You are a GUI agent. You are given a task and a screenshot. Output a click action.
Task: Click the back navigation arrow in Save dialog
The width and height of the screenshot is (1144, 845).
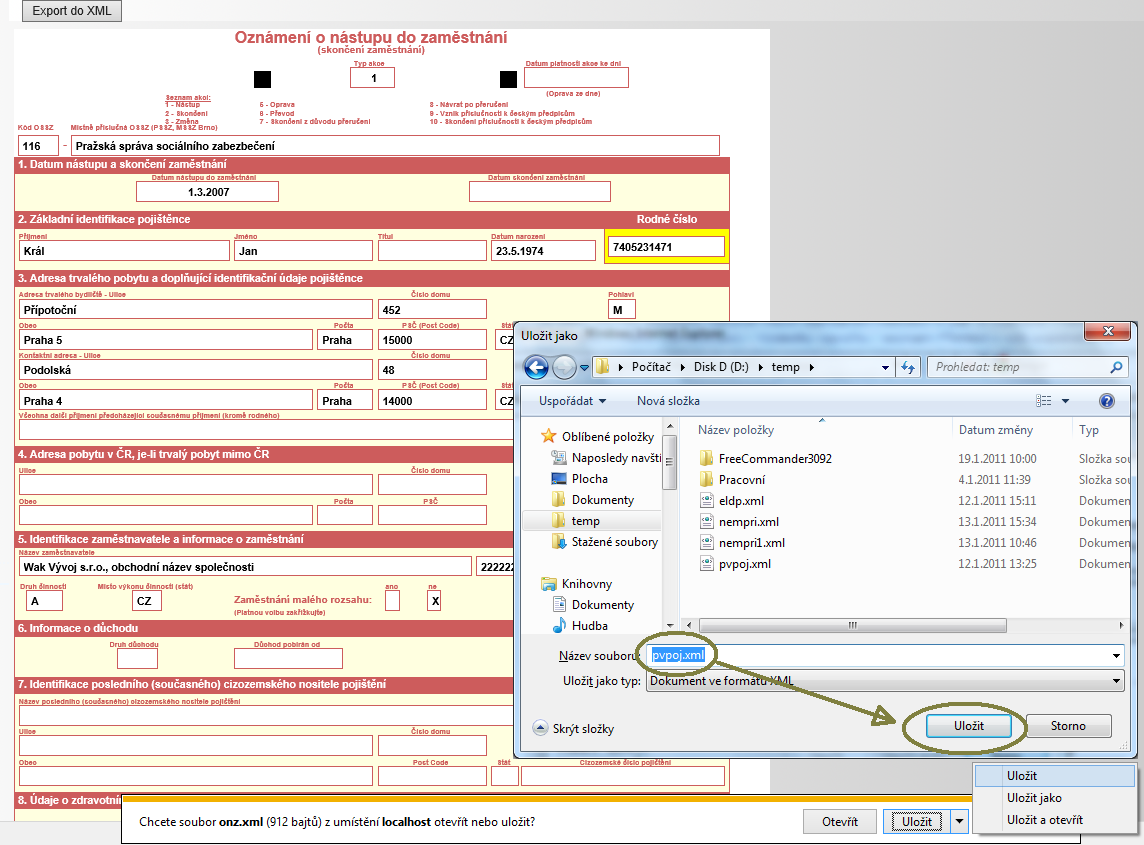pyautogui.click(x=536, y=367)
